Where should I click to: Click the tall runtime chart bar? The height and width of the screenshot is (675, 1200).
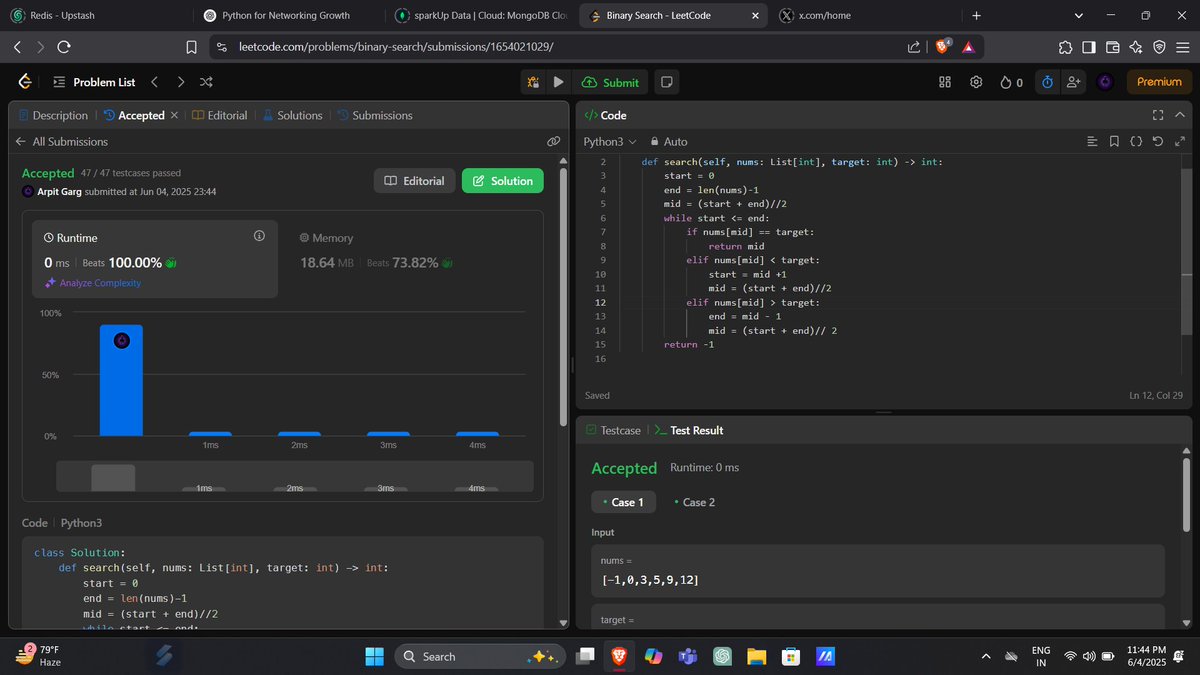pyautogui.click(x=121, y=380)
